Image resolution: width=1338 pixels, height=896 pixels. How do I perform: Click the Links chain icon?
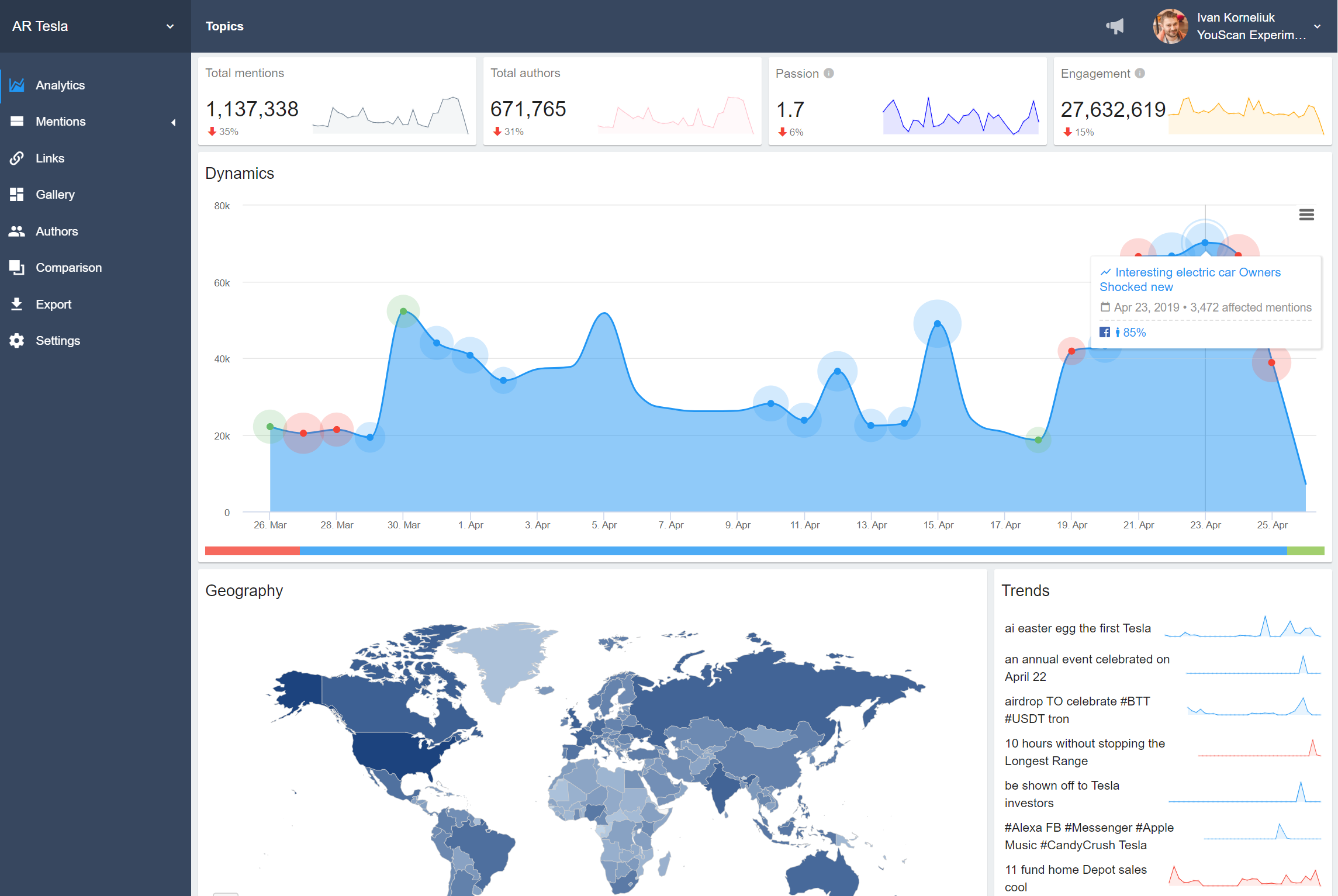point(17,158)
